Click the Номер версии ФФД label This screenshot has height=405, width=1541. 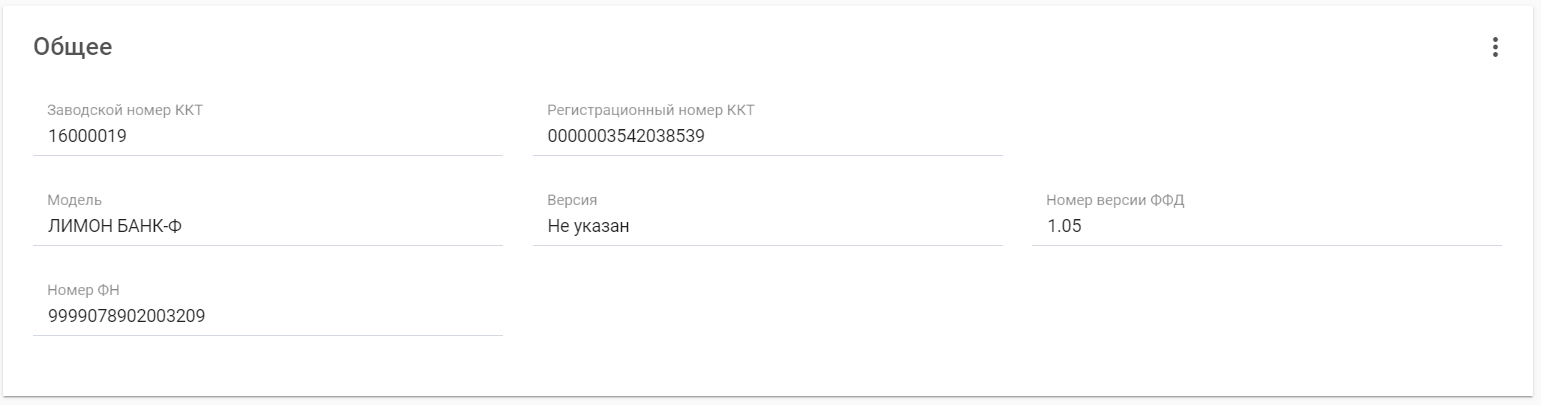point(1115,200)
